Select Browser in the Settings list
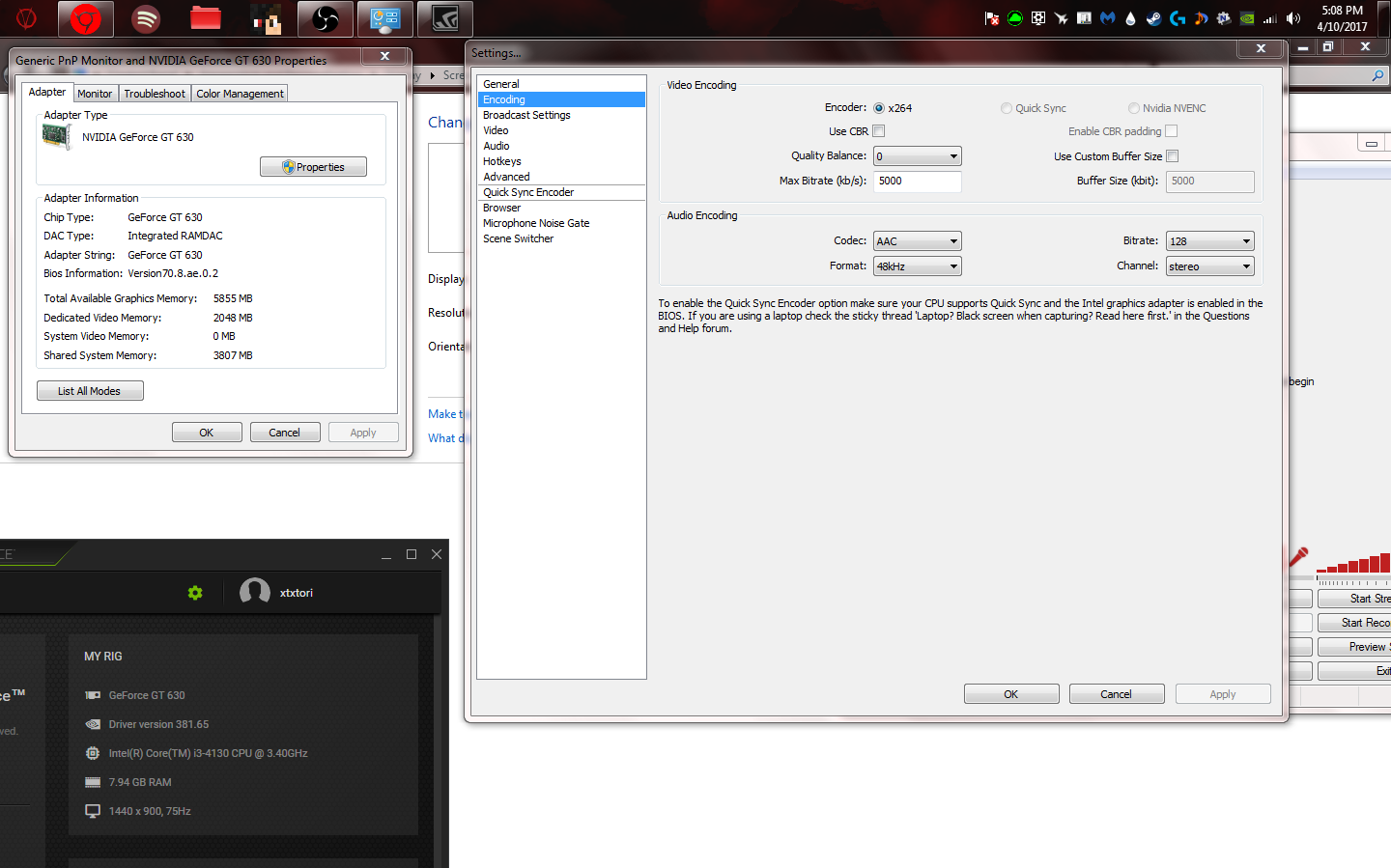1391x868 pixels. click(x=561, y=208)
